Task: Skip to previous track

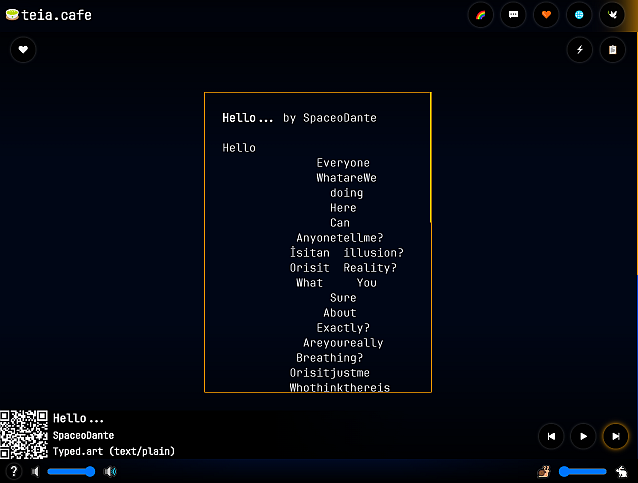Action: [x=551, y=436]
